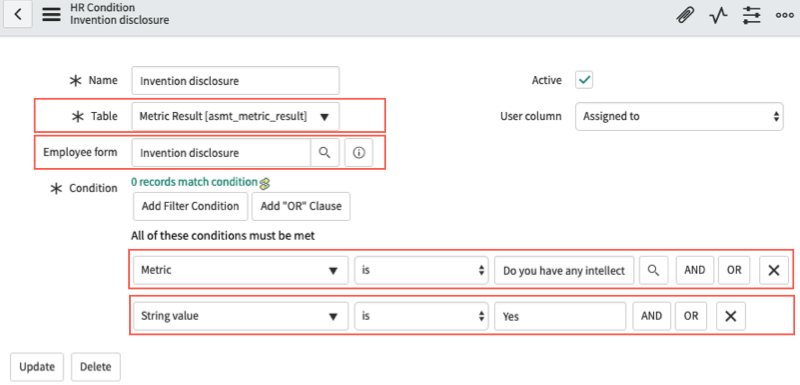The height and width of the screenshot is (385, 800).
Task: Open the String value field dropdown
Action: coord(241,316)
